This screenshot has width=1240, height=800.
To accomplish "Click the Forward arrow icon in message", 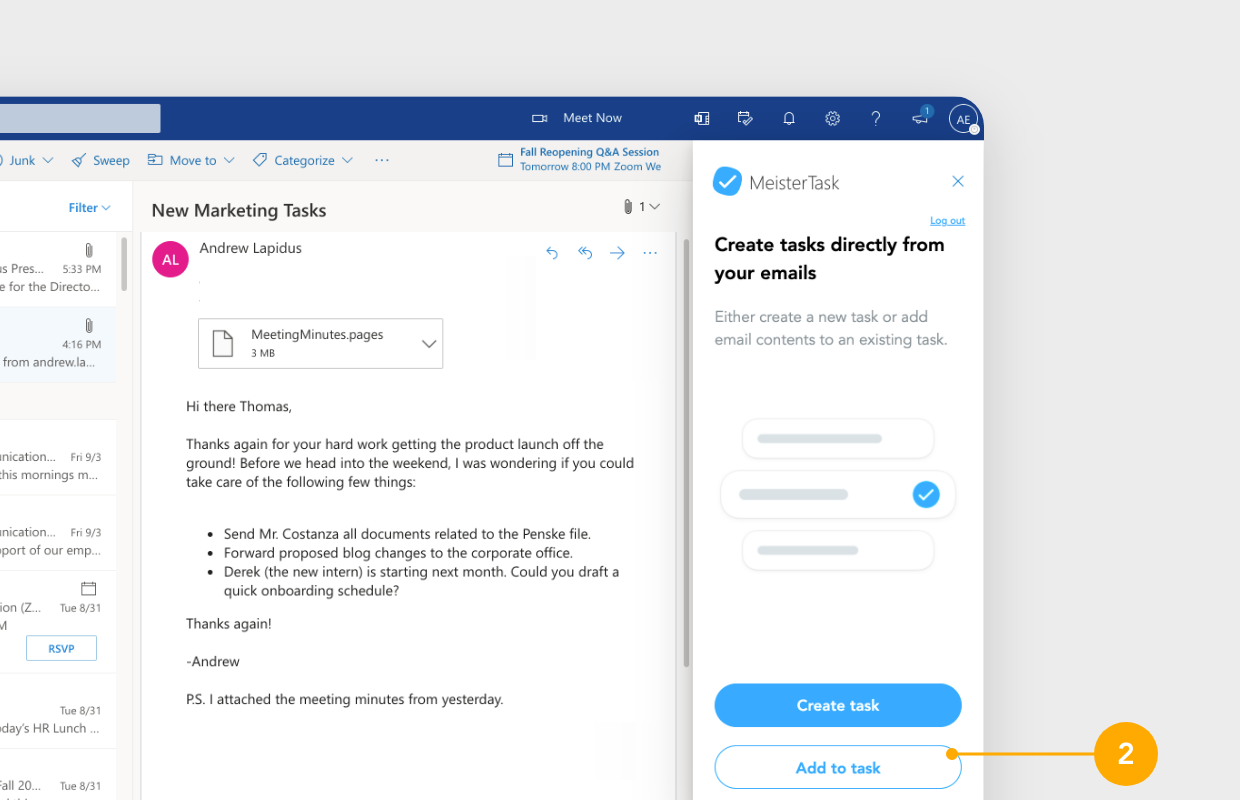I will pyautogui.click(x=617, y=253).
